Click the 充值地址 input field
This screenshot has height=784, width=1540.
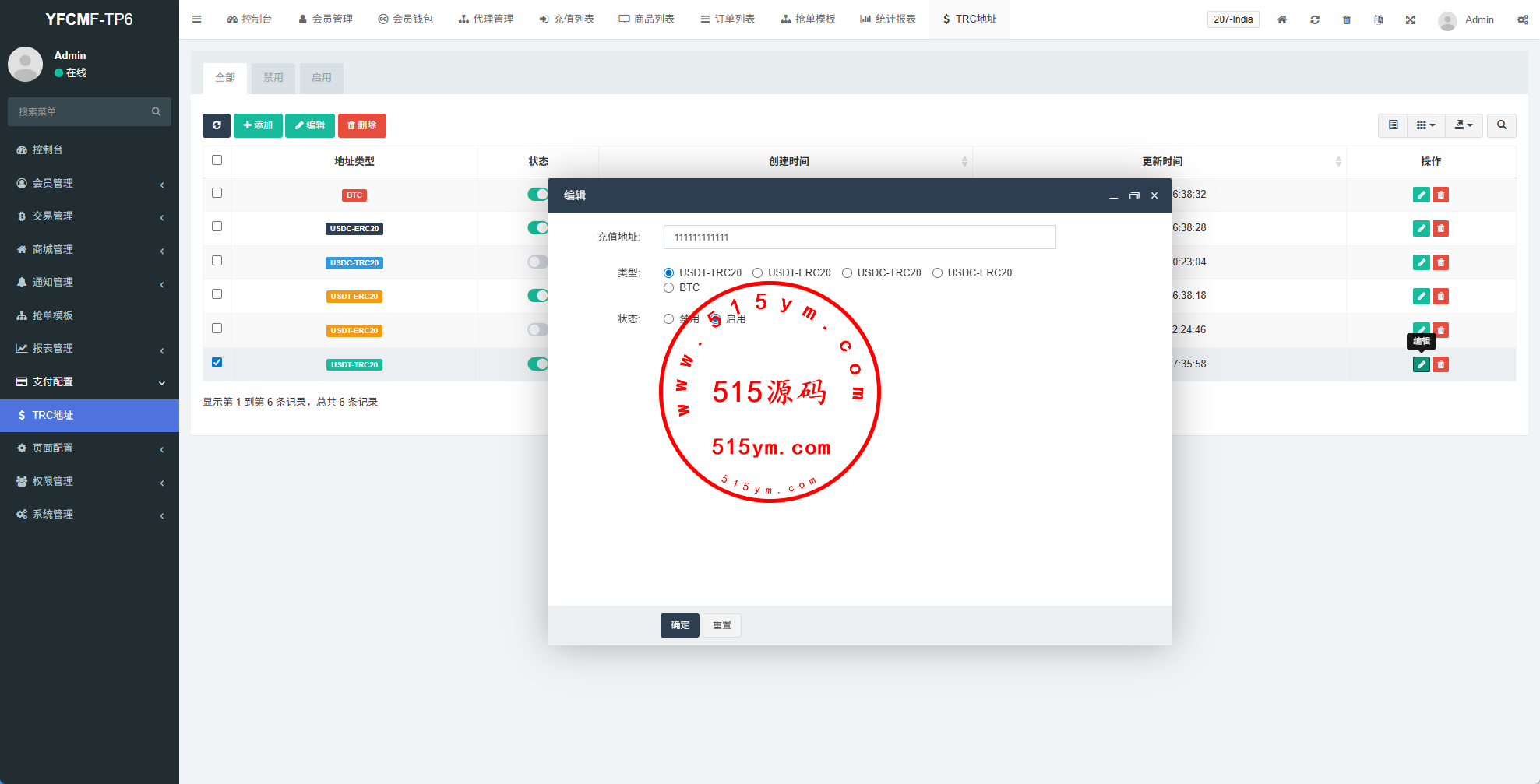[x=859, y=237]
